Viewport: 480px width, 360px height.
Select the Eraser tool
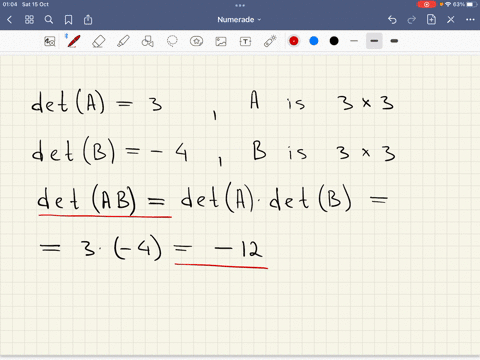tap(98, 41)
